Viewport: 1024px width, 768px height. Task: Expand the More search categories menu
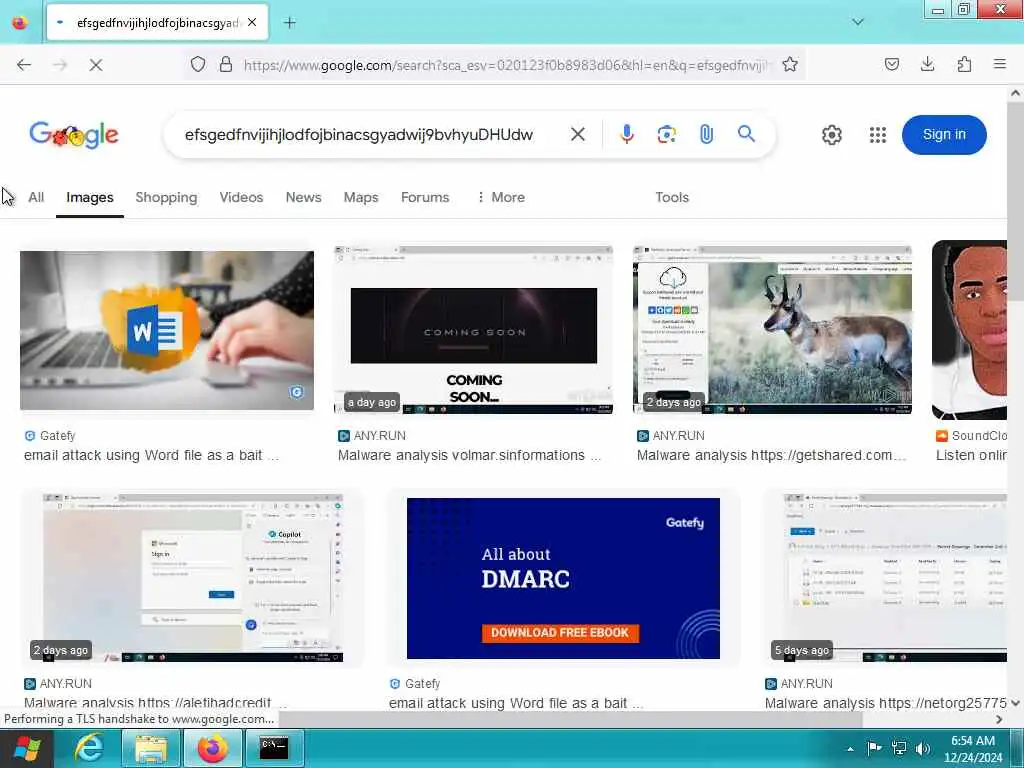[x=501, y=197]
